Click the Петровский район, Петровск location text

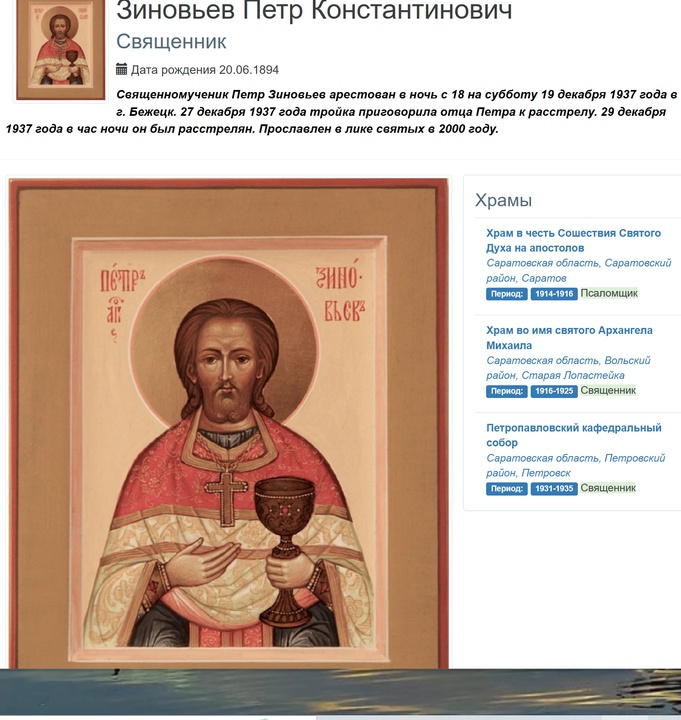[575, 465]
